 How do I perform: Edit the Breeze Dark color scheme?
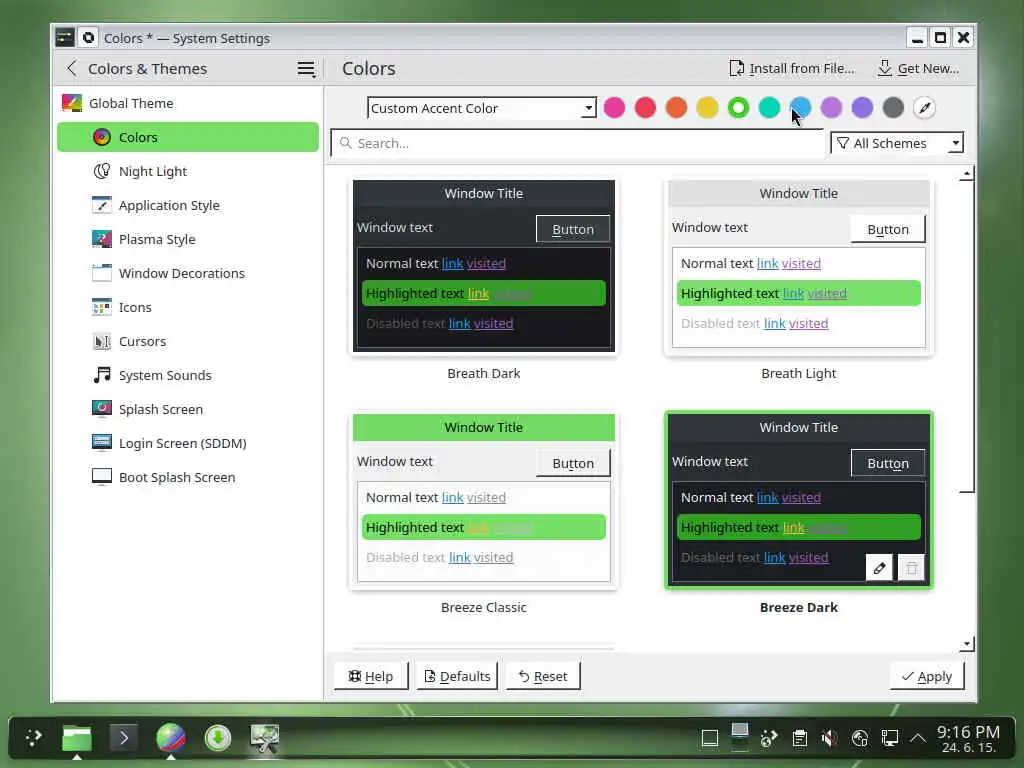click(879, 568)
